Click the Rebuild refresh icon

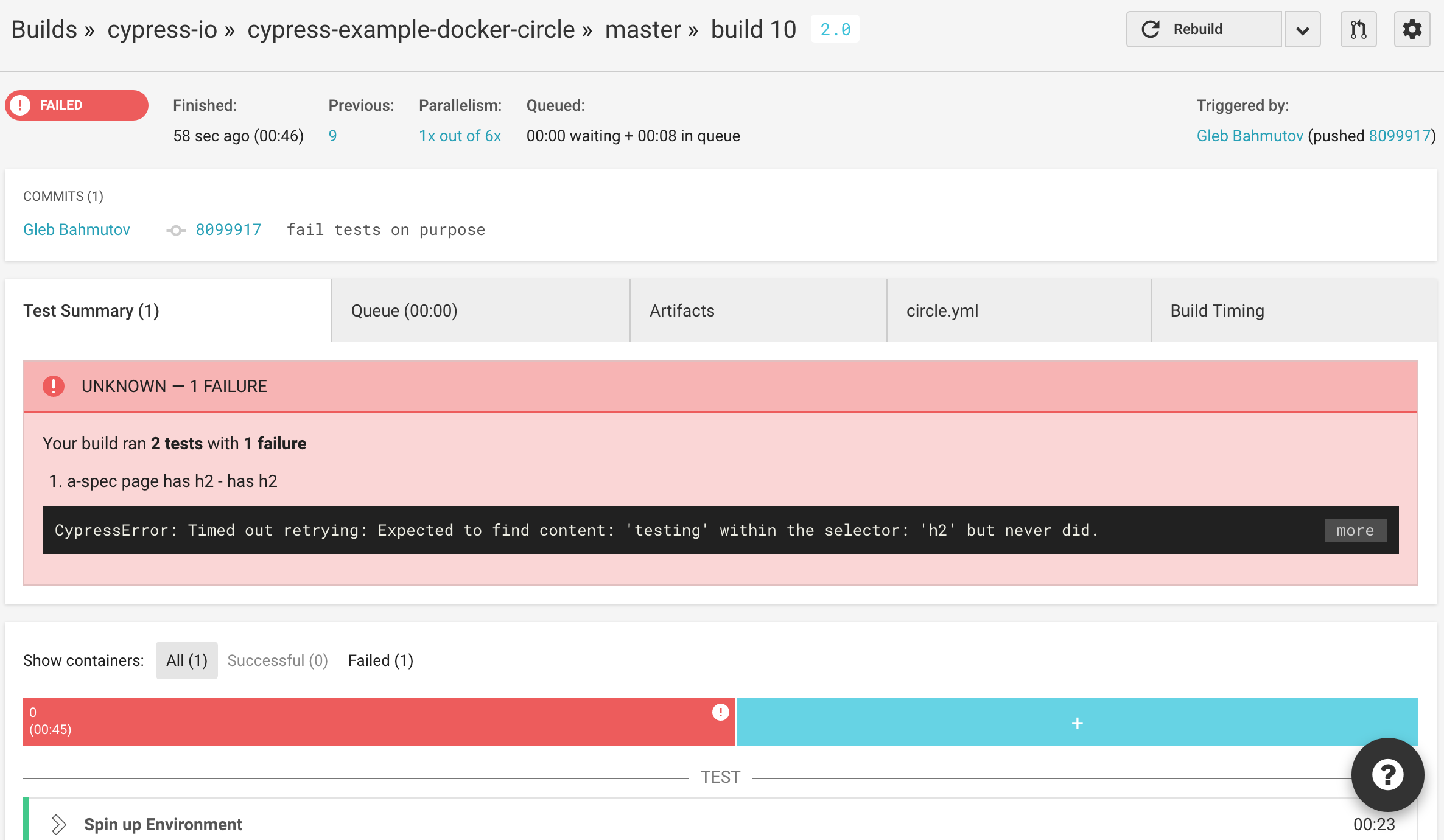pyautogui.click(x=1150, y=29)
